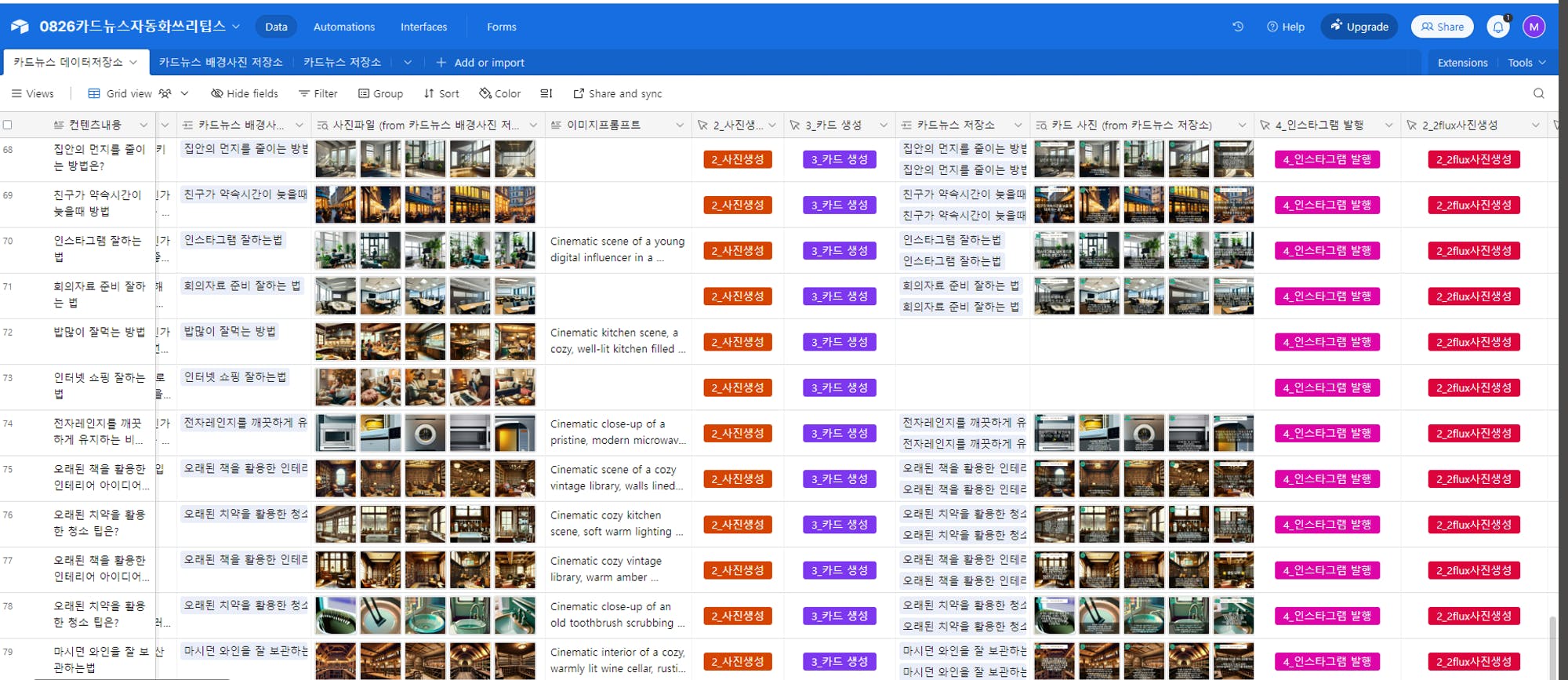Open the Filter options
This screenshot has height=680, width=1568.
click(318, 93)
